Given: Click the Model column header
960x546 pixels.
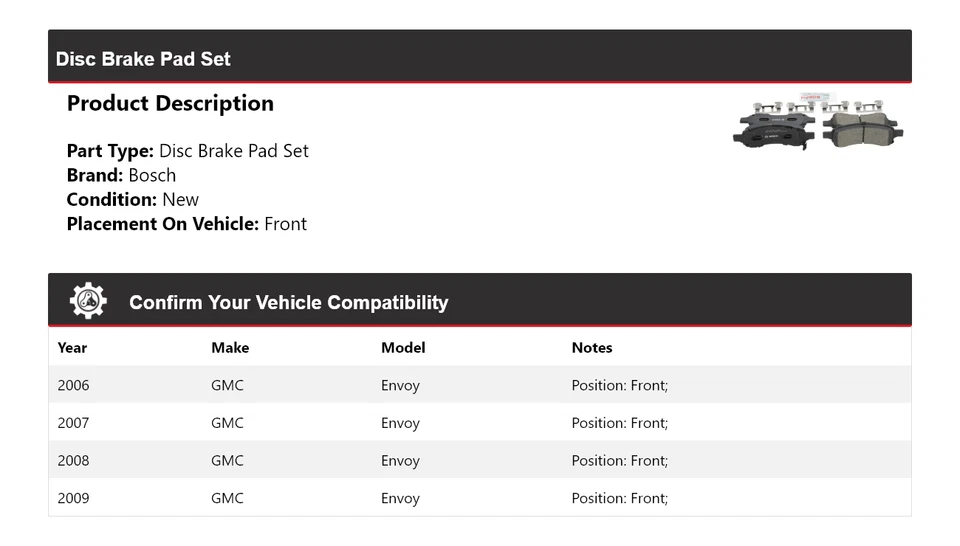Looking at the screenshot, I should 403,348.
